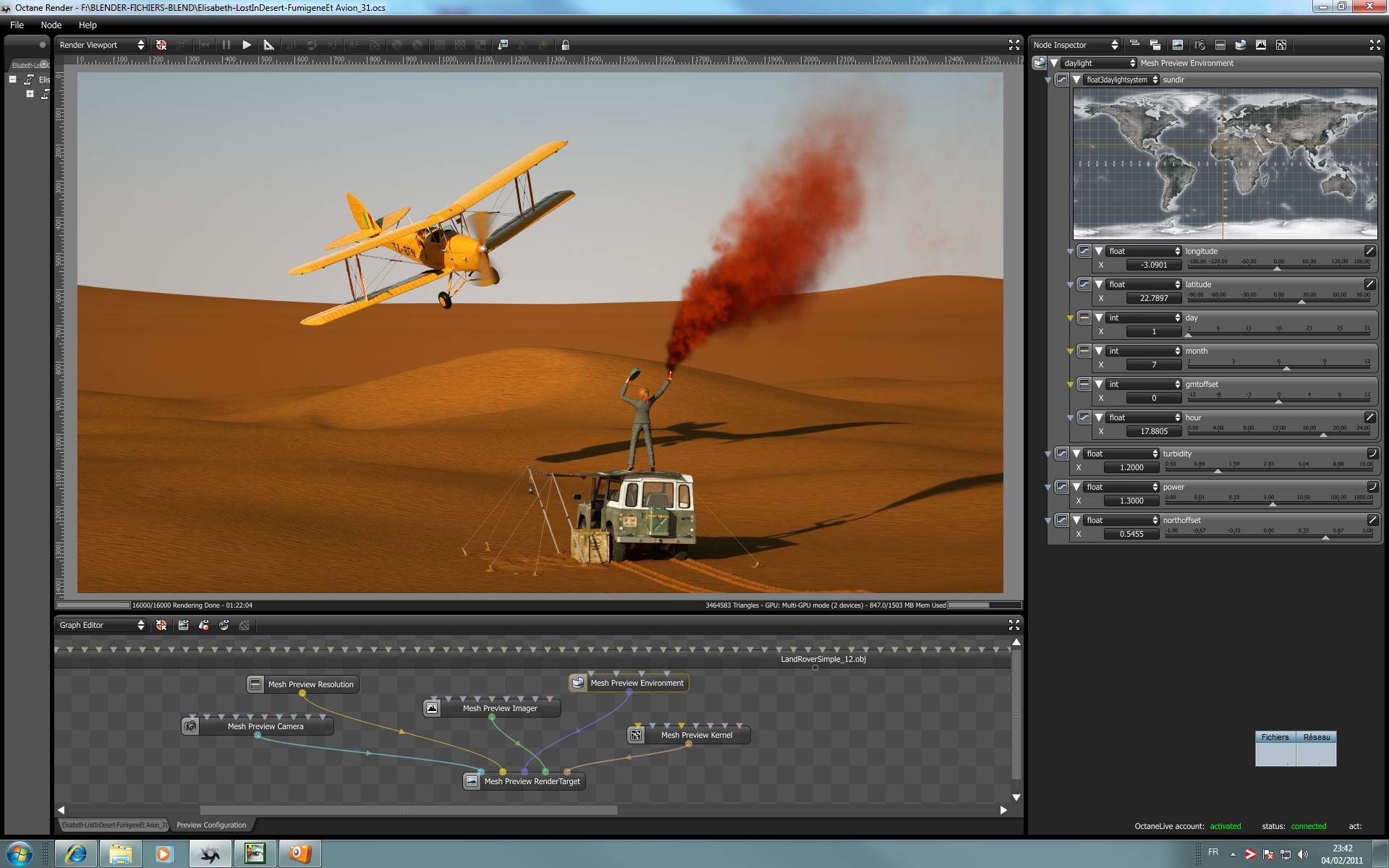Click the play render button
This screenshot has height=868, width=1389.
click(x=247, y=45)
